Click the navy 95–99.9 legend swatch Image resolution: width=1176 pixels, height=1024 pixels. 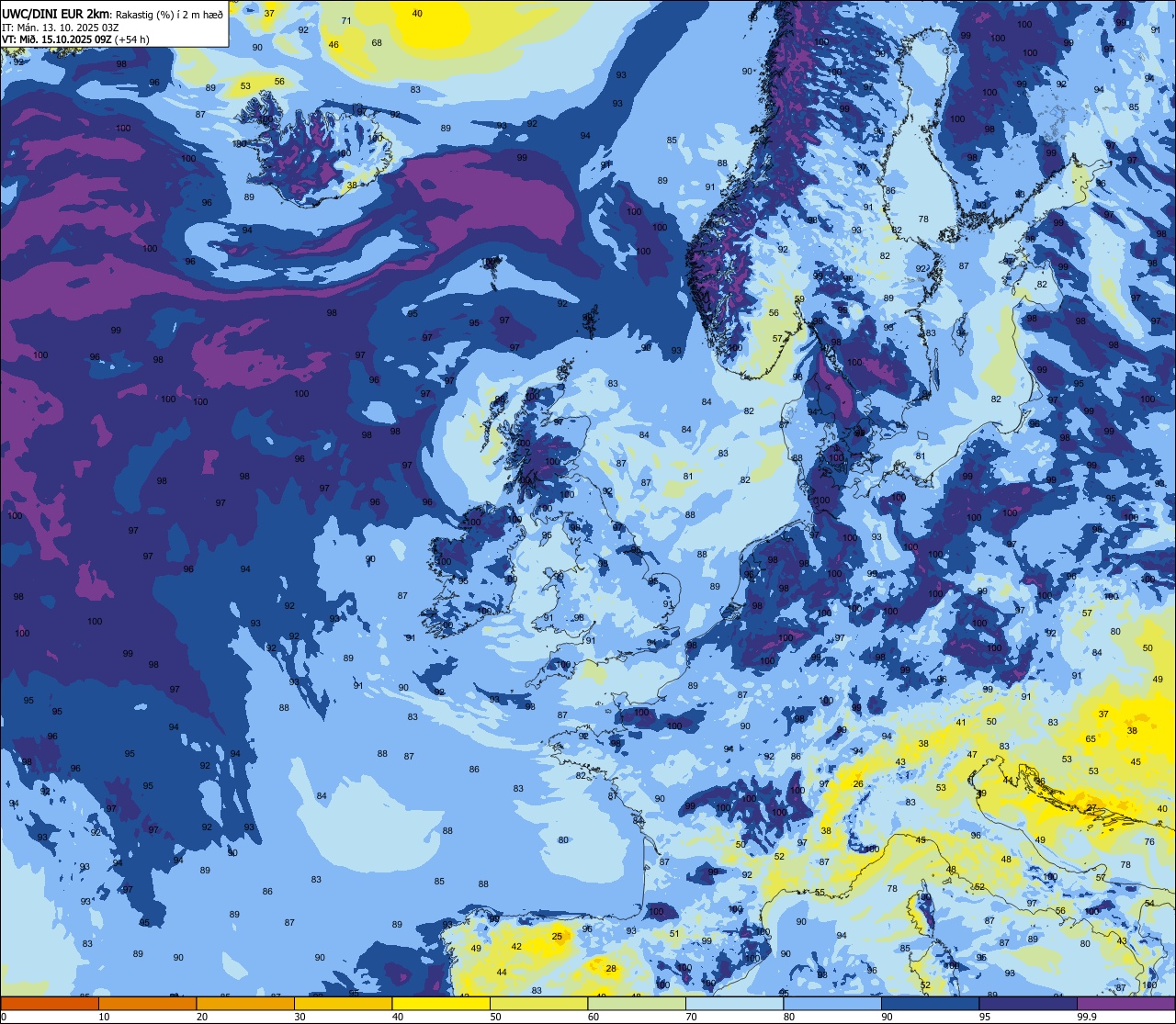pos(1028,1003)
